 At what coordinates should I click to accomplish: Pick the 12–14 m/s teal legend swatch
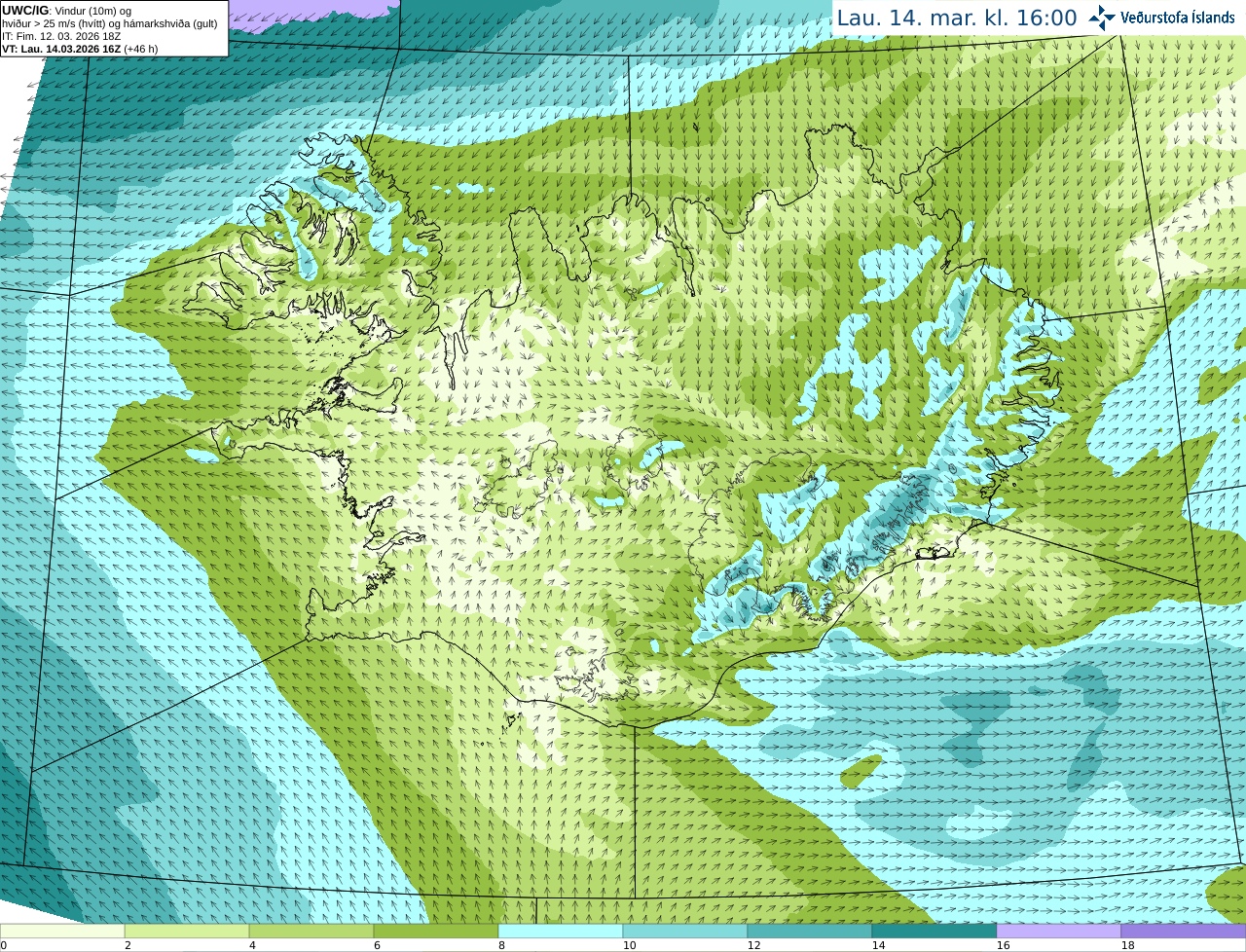click(810, 932)
